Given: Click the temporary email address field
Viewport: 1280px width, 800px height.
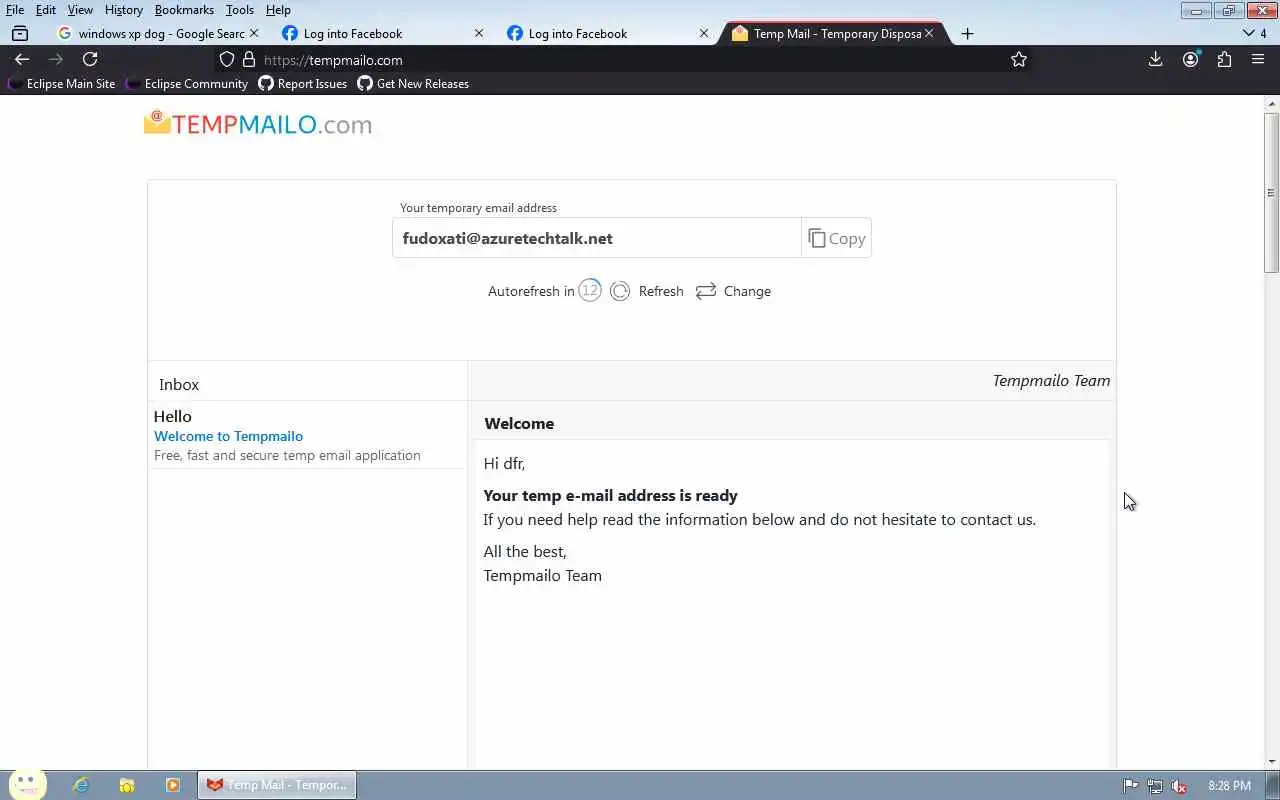Looking at the screenshot, I should click(x=597, y=238).
